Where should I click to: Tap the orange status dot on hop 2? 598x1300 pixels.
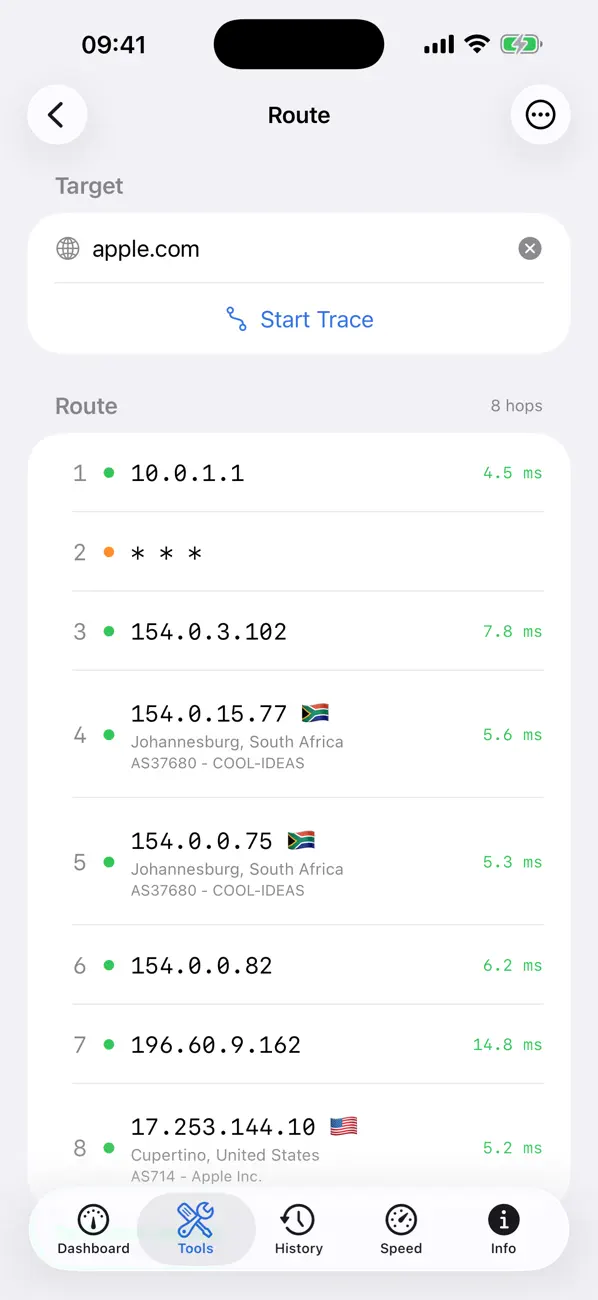[108, 552]
